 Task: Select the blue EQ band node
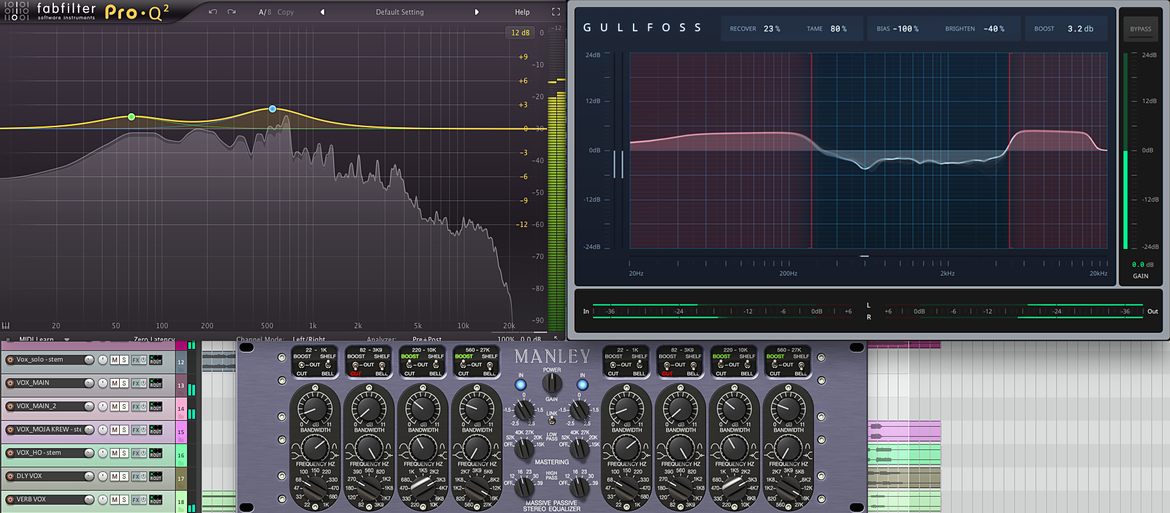272,109
